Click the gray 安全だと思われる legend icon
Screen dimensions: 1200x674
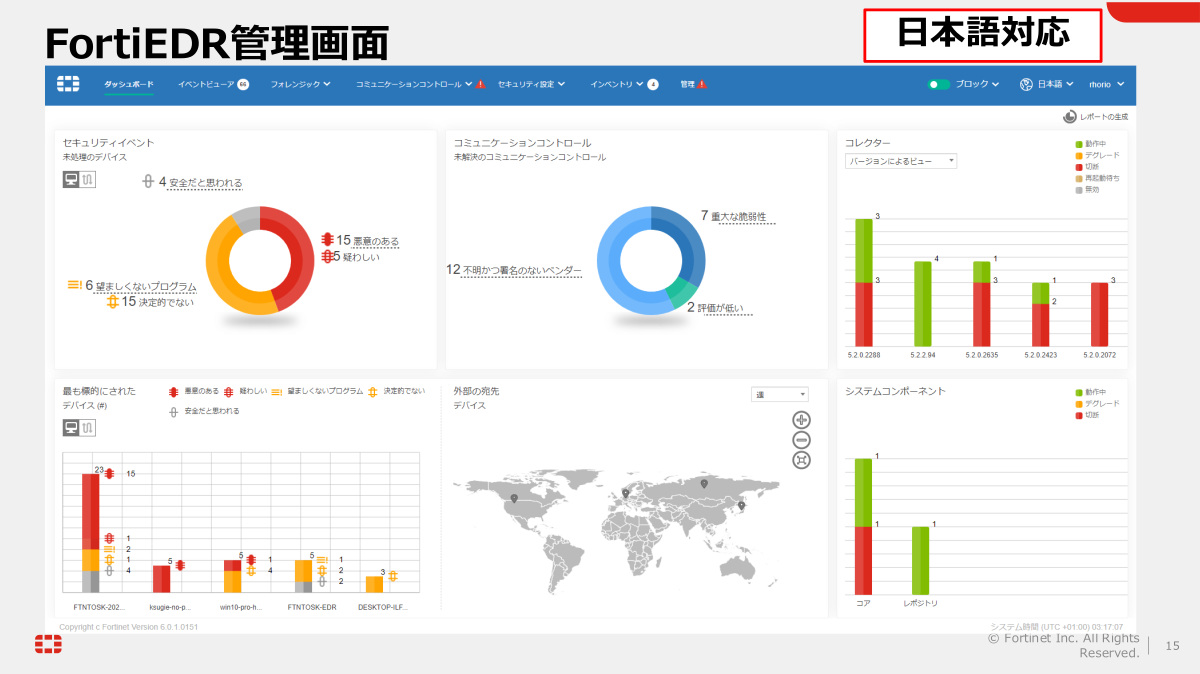point(174,411)
